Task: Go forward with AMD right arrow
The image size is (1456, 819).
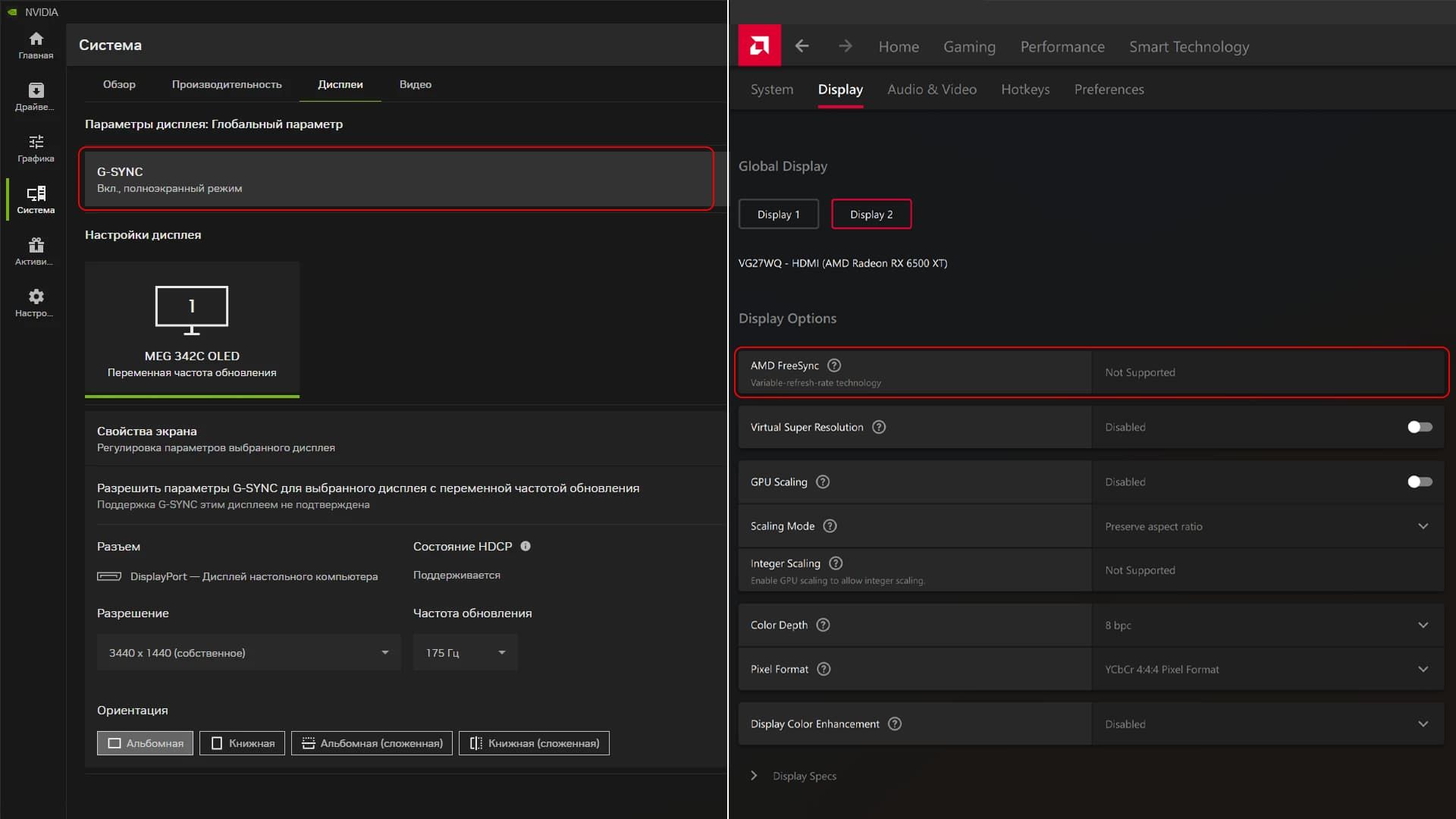Action: click(846, 46)
